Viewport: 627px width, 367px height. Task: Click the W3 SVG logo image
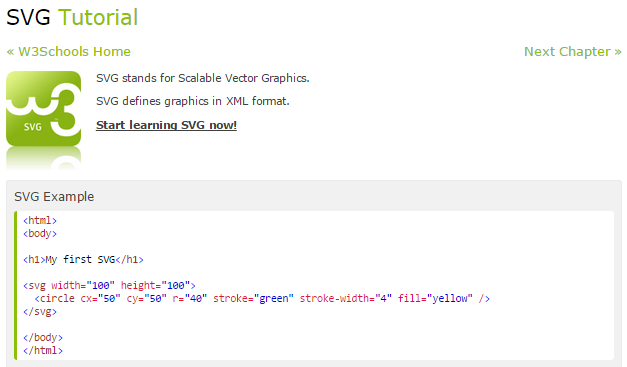pos(43,120)
